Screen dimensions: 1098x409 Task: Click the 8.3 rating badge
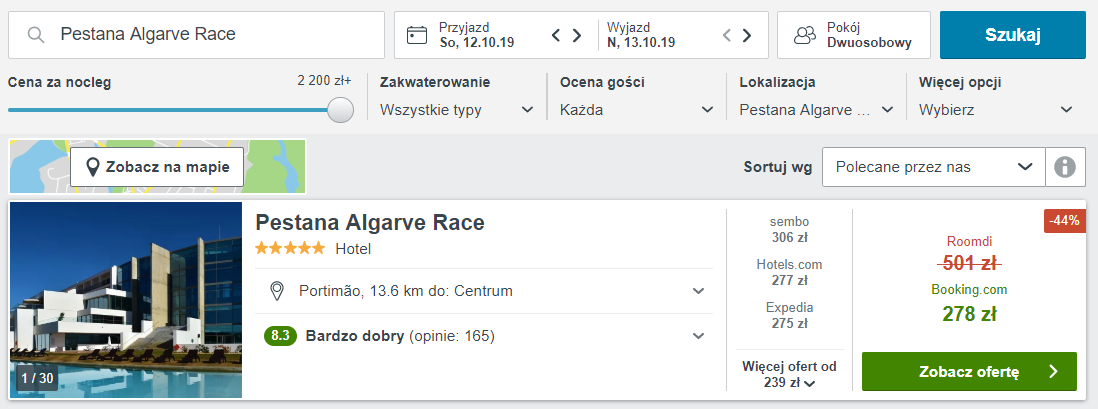[x=281, y=336]
